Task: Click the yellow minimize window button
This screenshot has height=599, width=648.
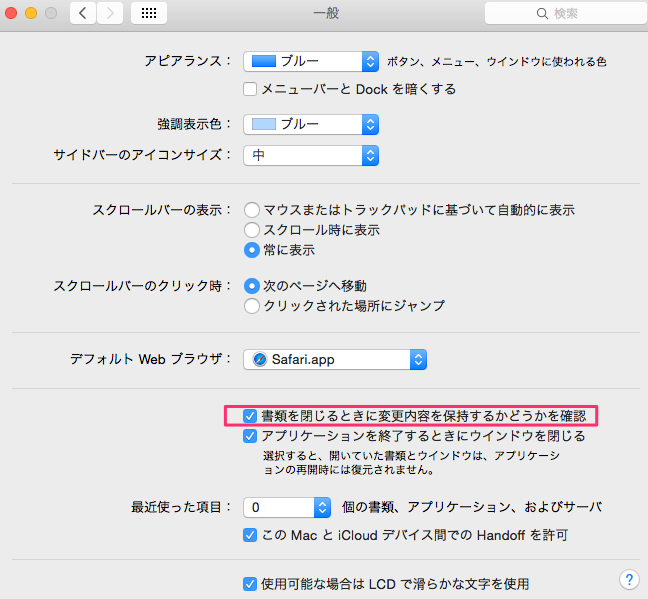Action: click(x=31, y=13)
